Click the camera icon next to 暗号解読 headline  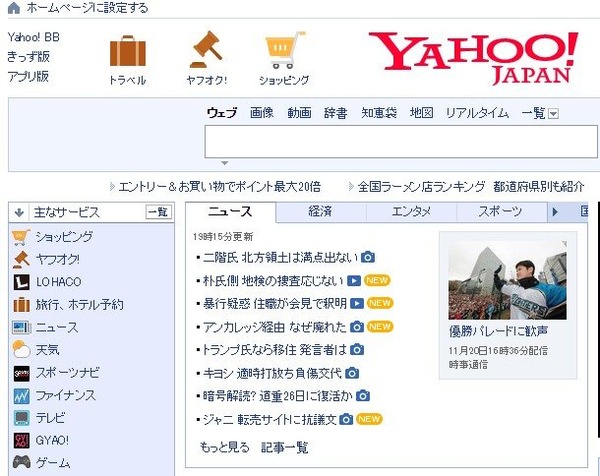(x=363, y=396)
